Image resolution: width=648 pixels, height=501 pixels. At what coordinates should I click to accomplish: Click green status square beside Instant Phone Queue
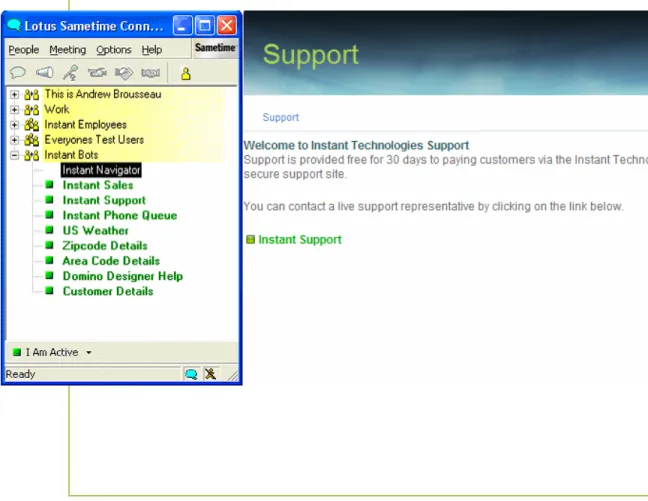coord(49,215)
